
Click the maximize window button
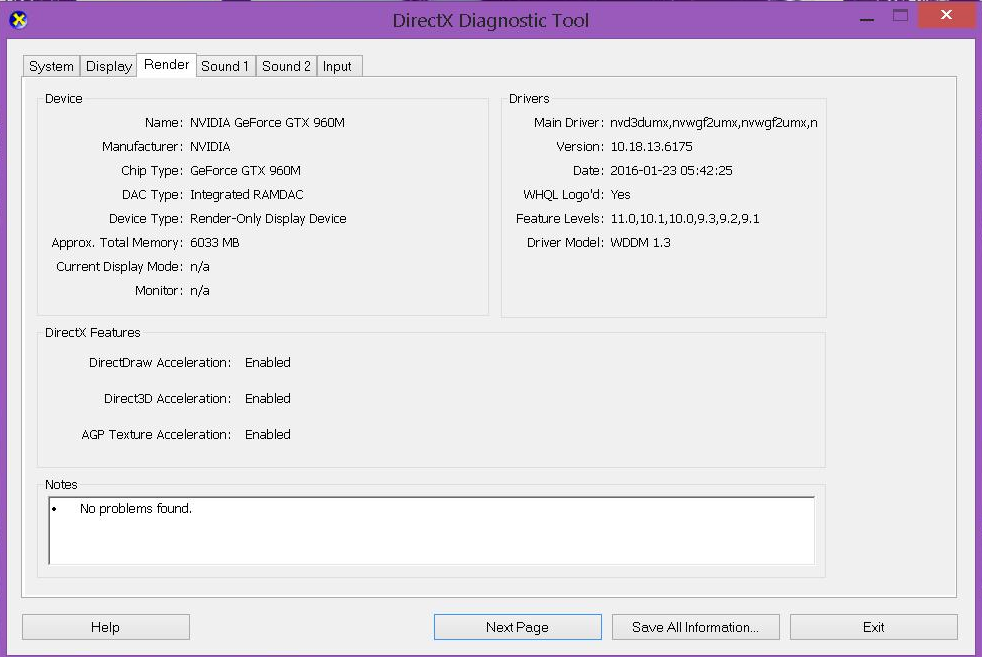point(900,15)
